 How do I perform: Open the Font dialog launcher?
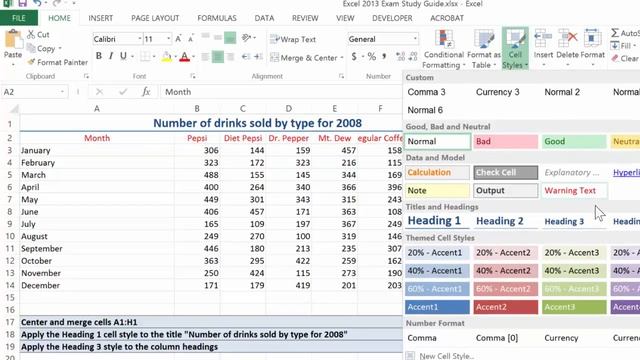click(x=193, y=76)
